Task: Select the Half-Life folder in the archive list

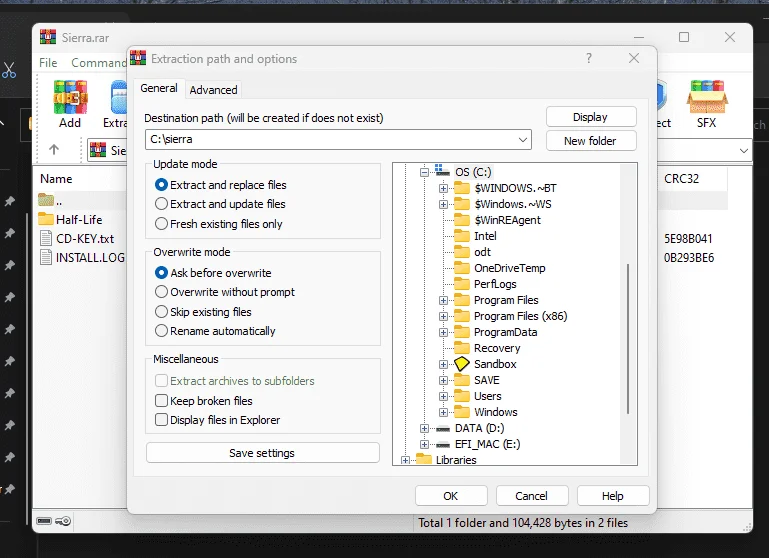Action: click(x=79, y=220)
